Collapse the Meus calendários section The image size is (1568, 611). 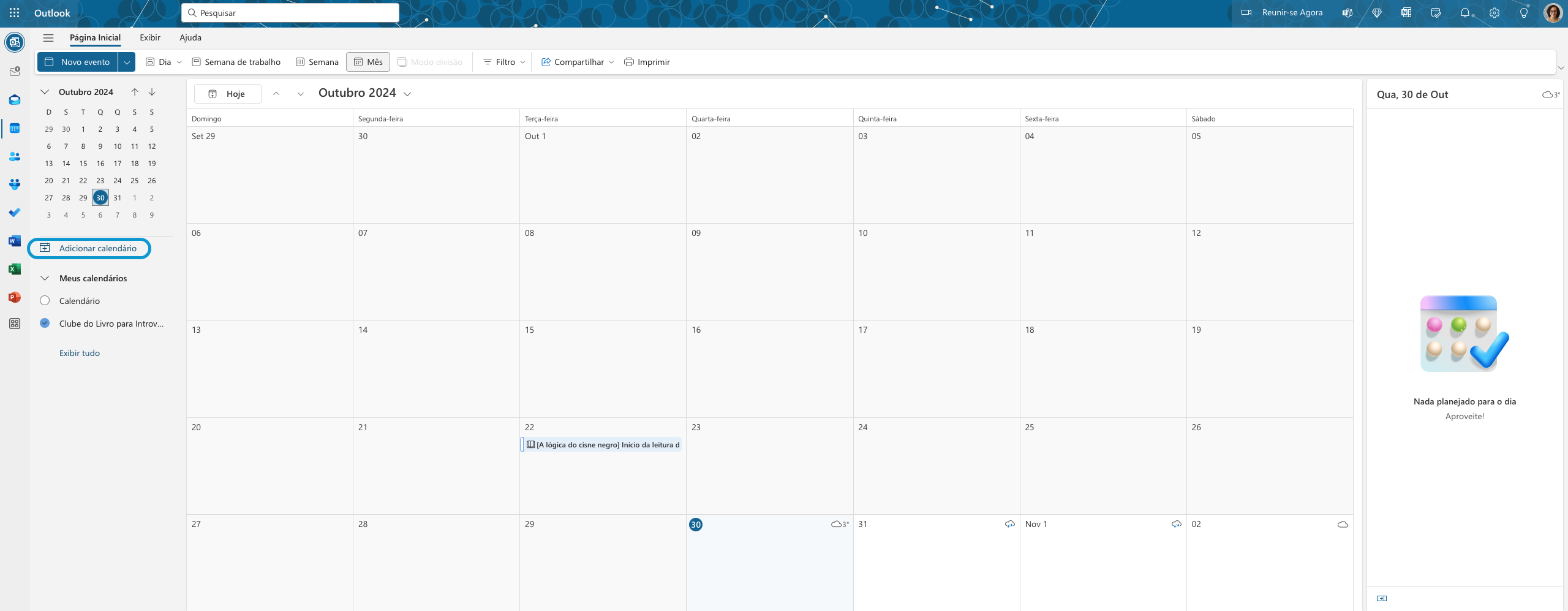pos(44,278)
